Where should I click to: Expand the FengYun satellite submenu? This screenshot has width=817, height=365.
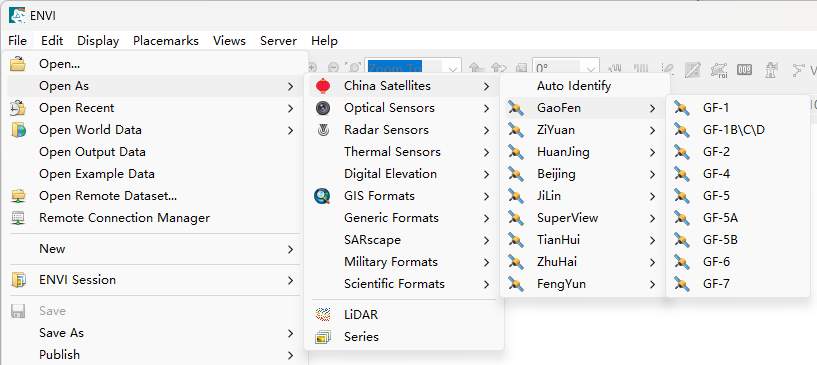pos(584,284)
